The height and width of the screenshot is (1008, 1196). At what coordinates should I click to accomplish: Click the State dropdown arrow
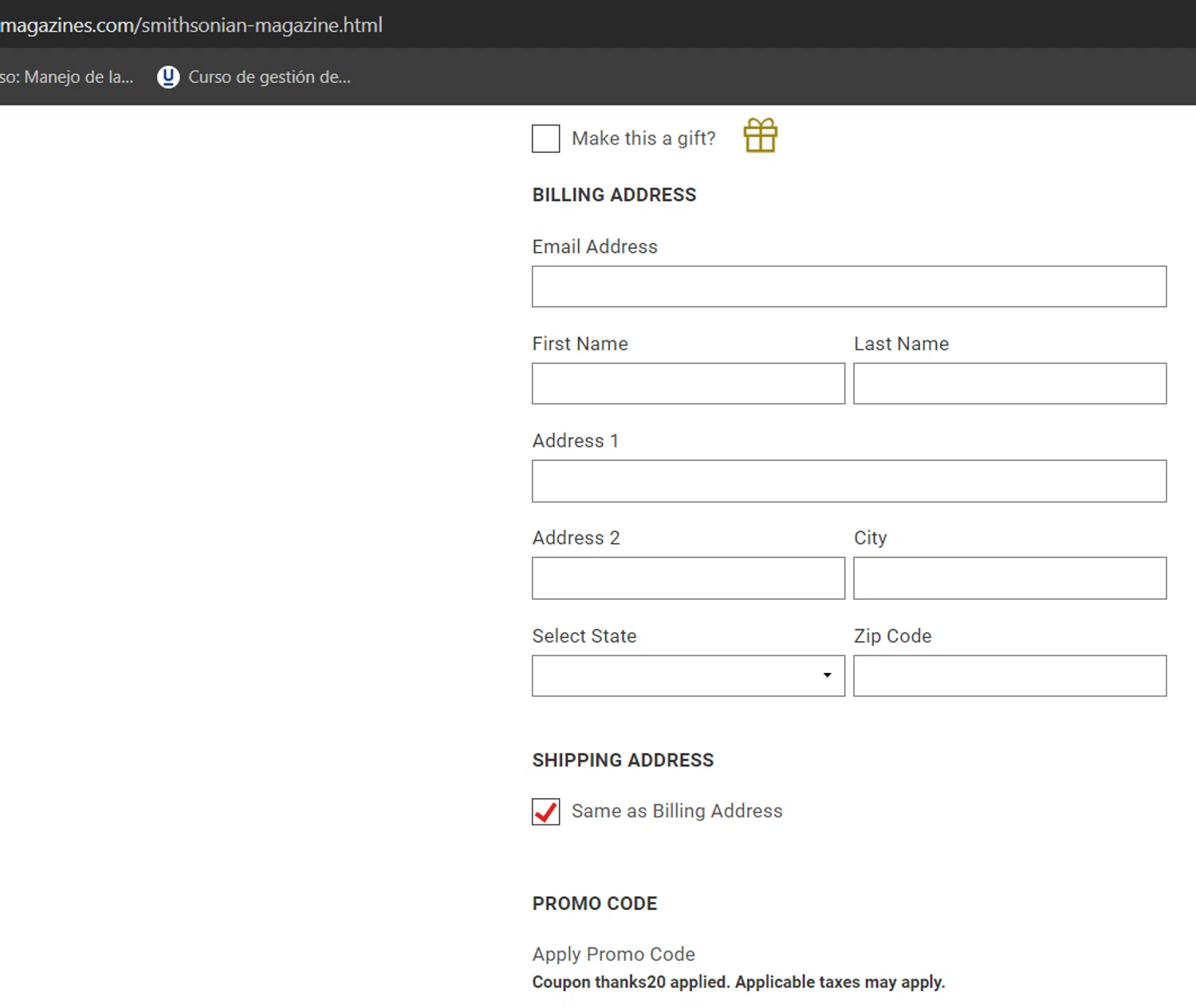coord(827,675)
